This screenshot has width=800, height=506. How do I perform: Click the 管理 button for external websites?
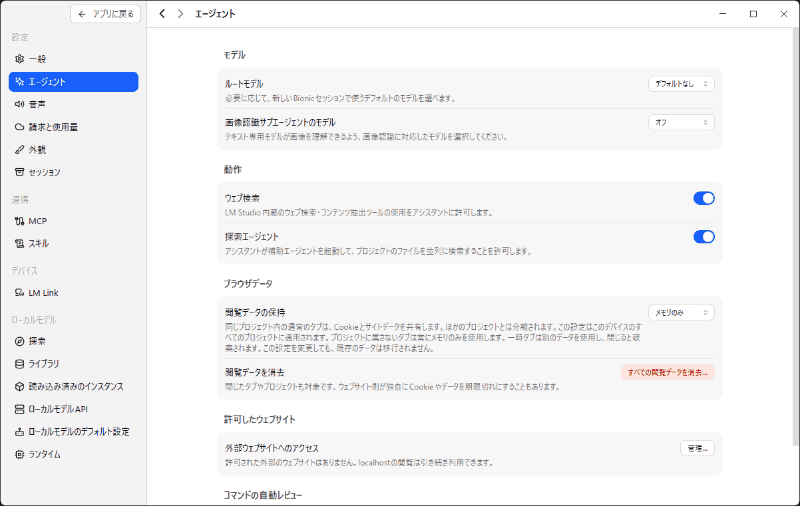pos(697,448)
